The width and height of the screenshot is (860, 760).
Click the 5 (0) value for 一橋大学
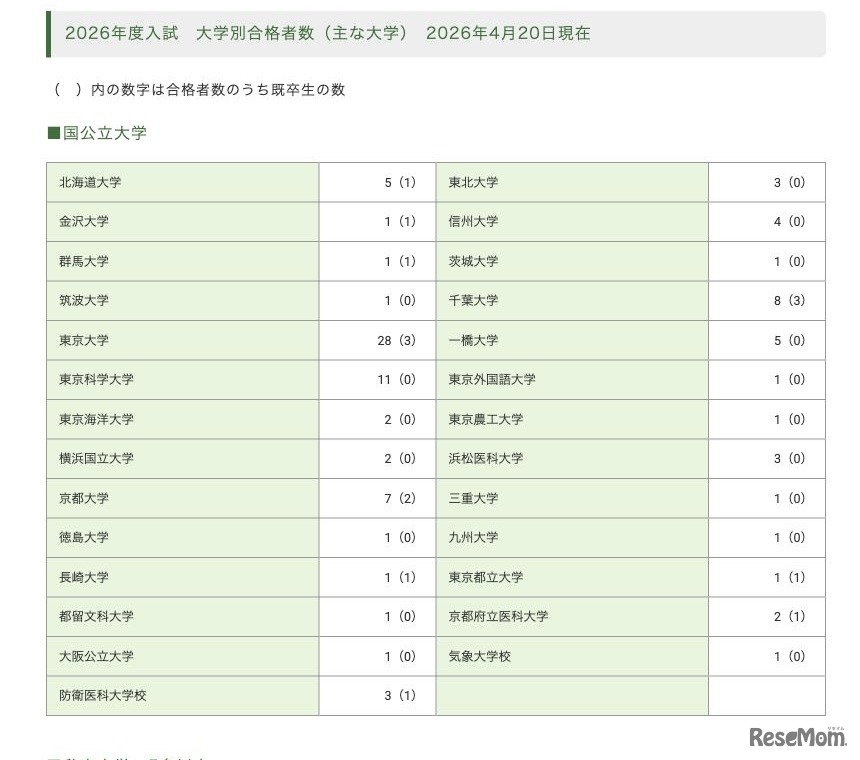789,341
